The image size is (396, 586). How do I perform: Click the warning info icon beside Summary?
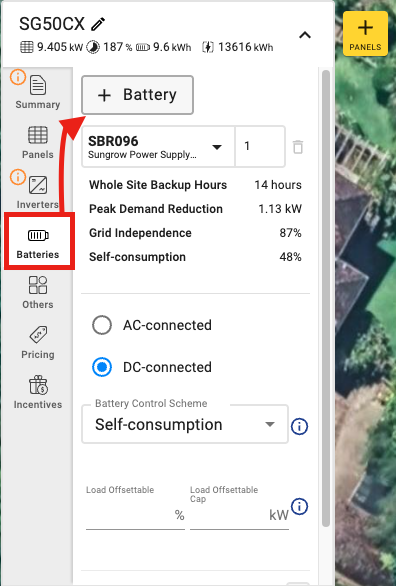pos(18,77)
